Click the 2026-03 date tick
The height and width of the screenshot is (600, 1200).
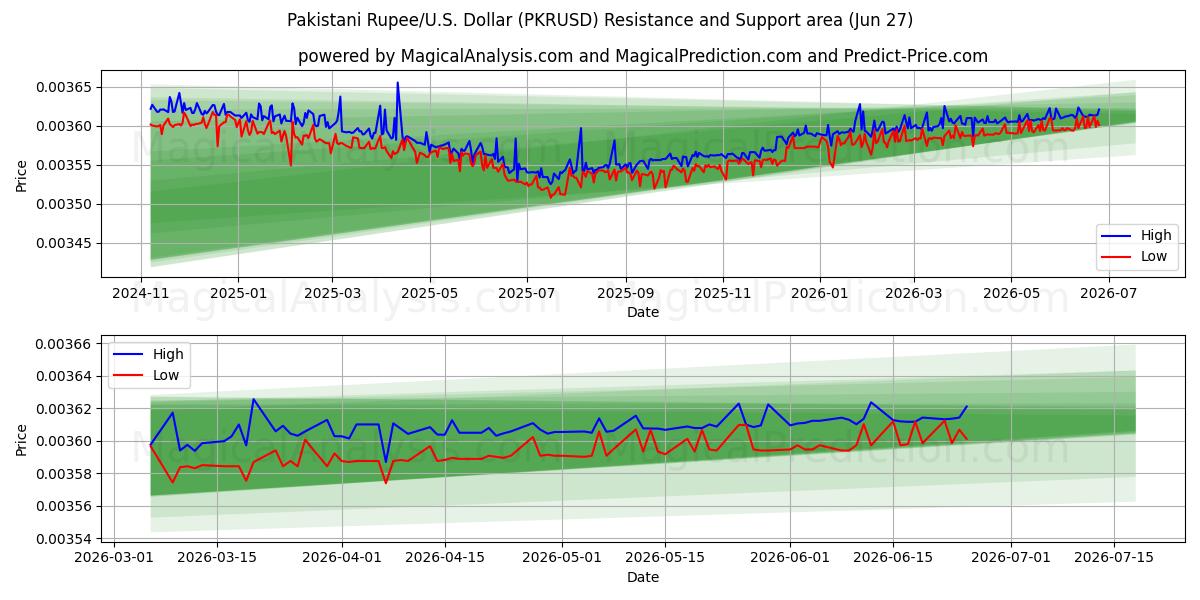tap(914, 293)
